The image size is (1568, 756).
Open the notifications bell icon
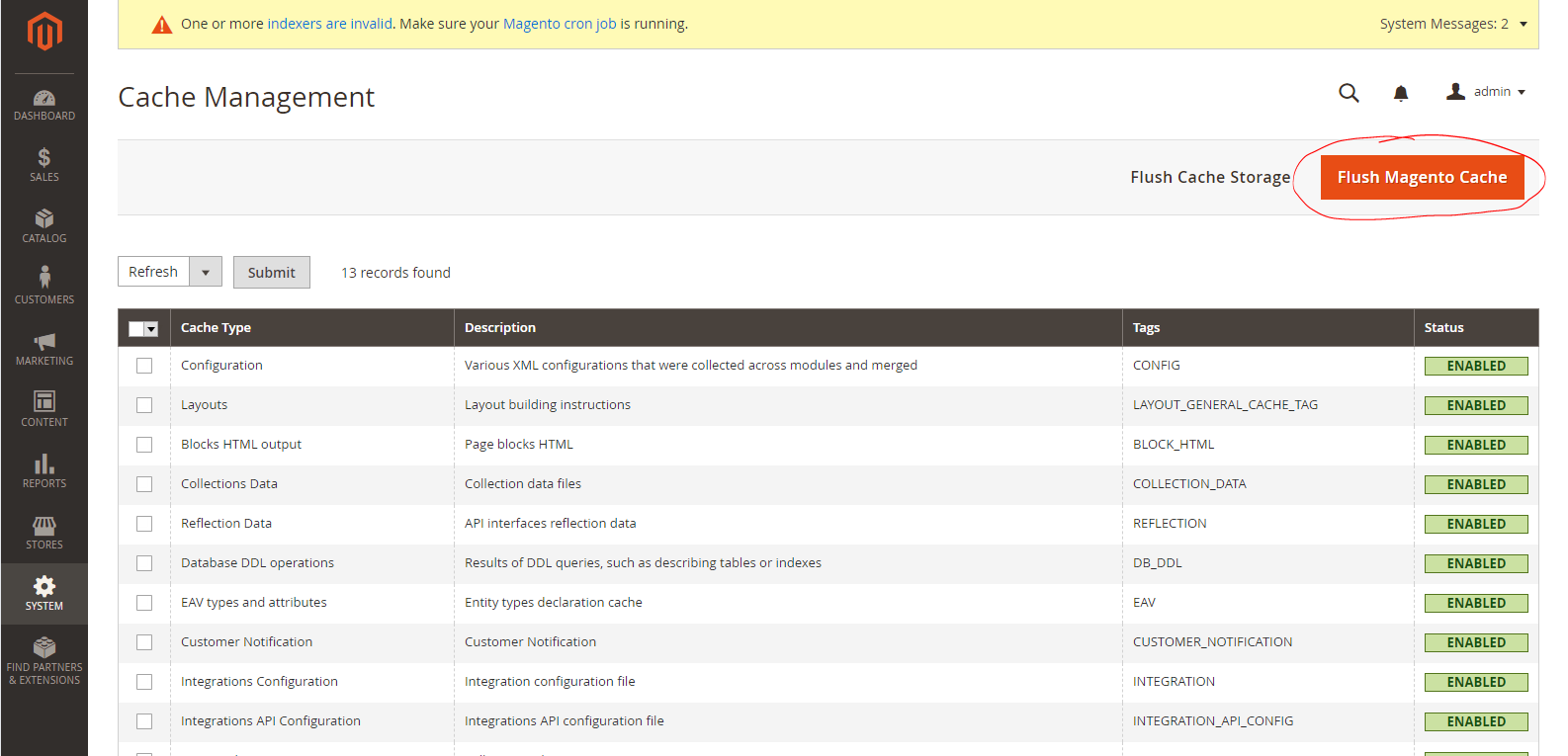1401,93
